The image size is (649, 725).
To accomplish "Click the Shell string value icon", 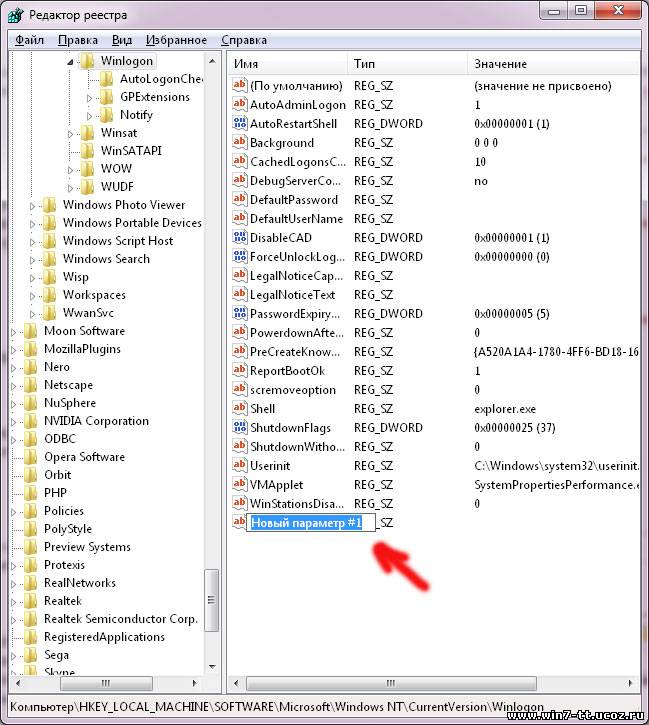I will point(239,408).
